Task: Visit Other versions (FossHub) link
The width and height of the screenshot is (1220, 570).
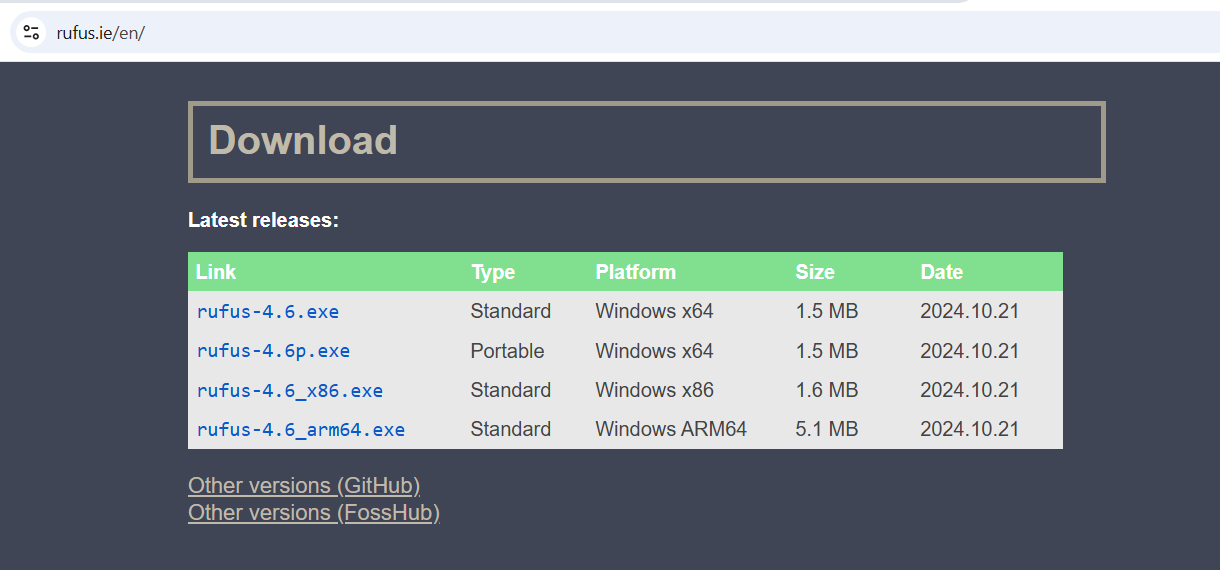Action: [314, 513]
